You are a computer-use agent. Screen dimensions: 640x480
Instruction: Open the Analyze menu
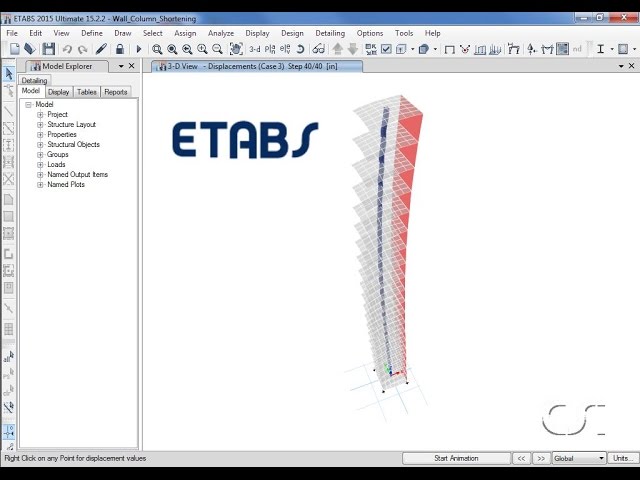click(221, 33)
